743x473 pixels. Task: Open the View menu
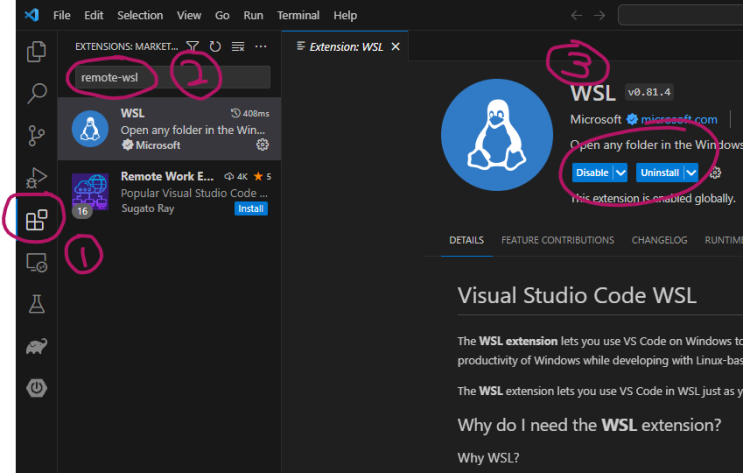(189, 15)
